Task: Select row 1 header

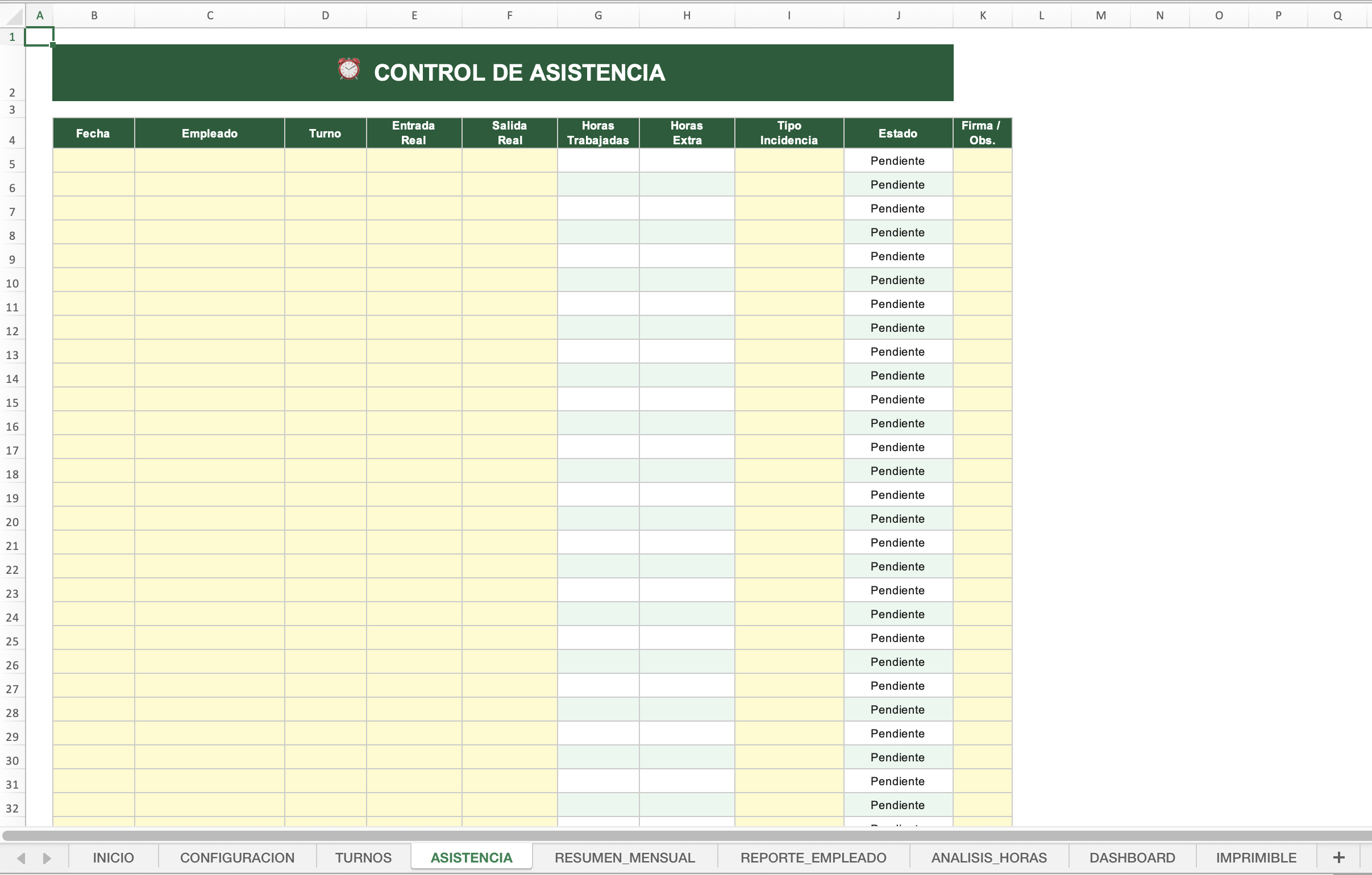Action: (x=12, y=37)
